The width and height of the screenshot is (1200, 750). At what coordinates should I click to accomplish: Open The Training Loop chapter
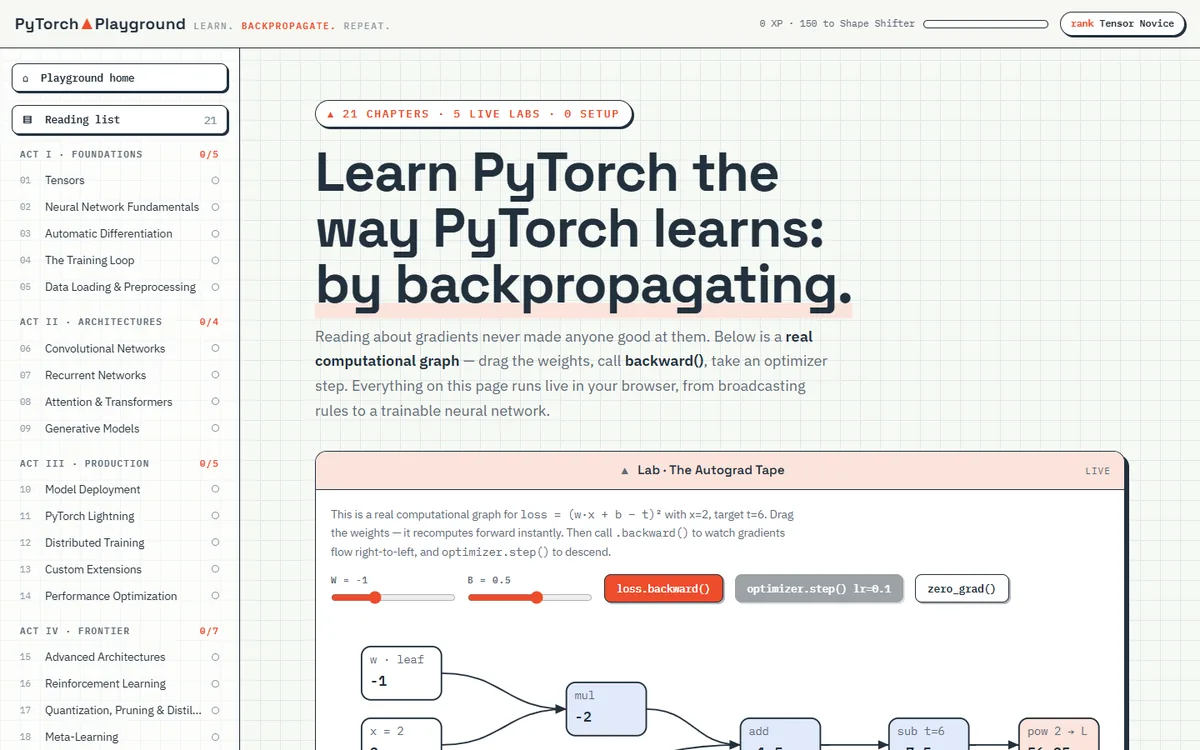[x=119, y=260]
